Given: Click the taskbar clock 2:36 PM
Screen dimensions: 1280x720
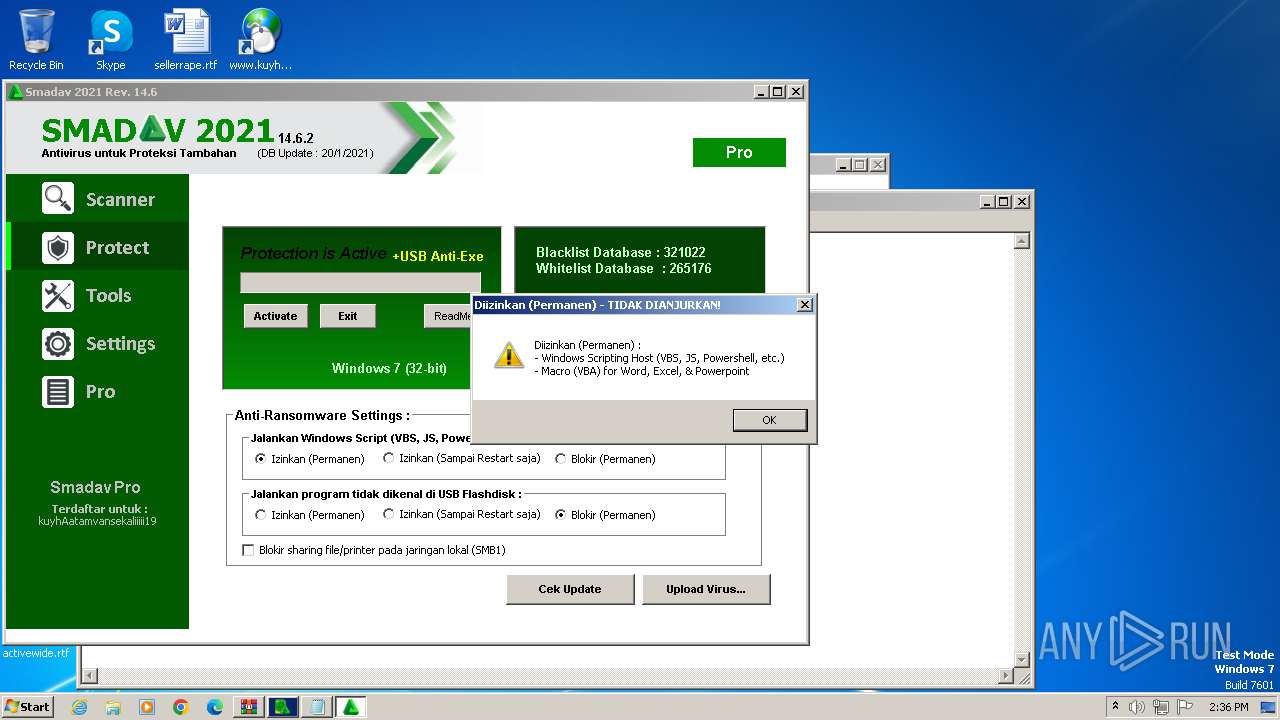Looking at the screenshot, I should 1228,707.
